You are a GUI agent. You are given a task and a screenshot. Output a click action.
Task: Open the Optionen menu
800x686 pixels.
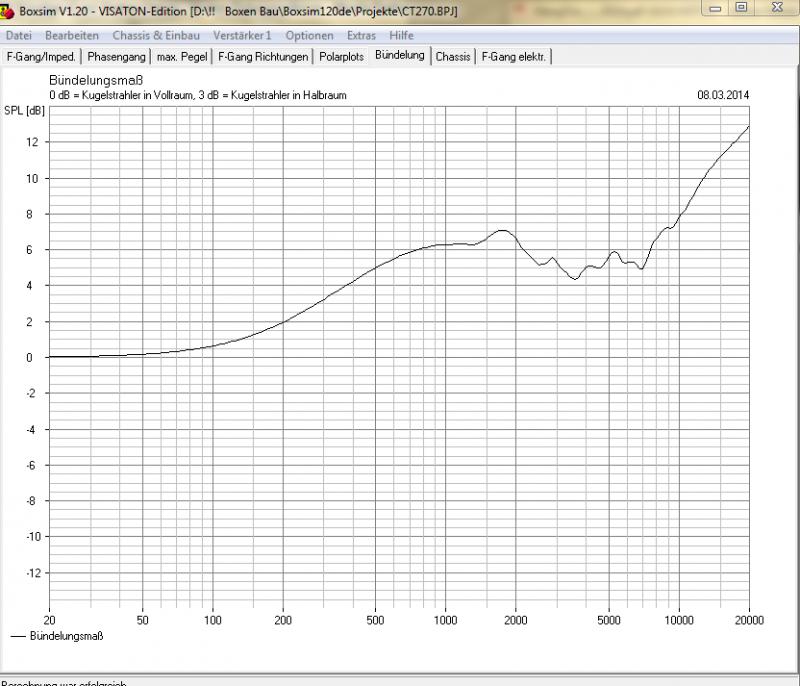pyautogui.click(x=309, y=36)
